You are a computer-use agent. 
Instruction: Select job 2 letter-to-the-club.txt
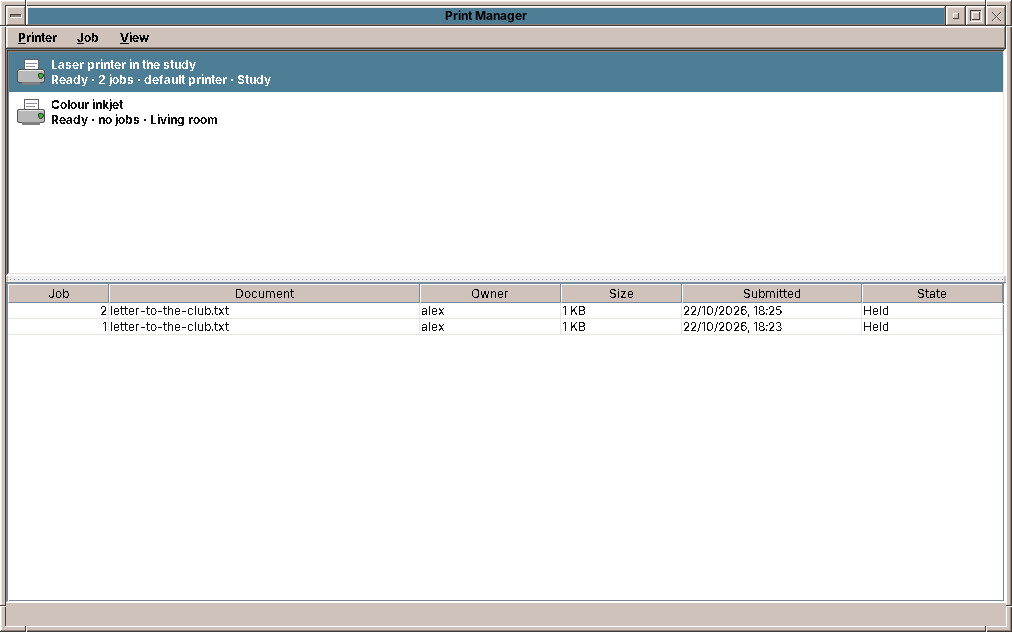coord(505,311)
